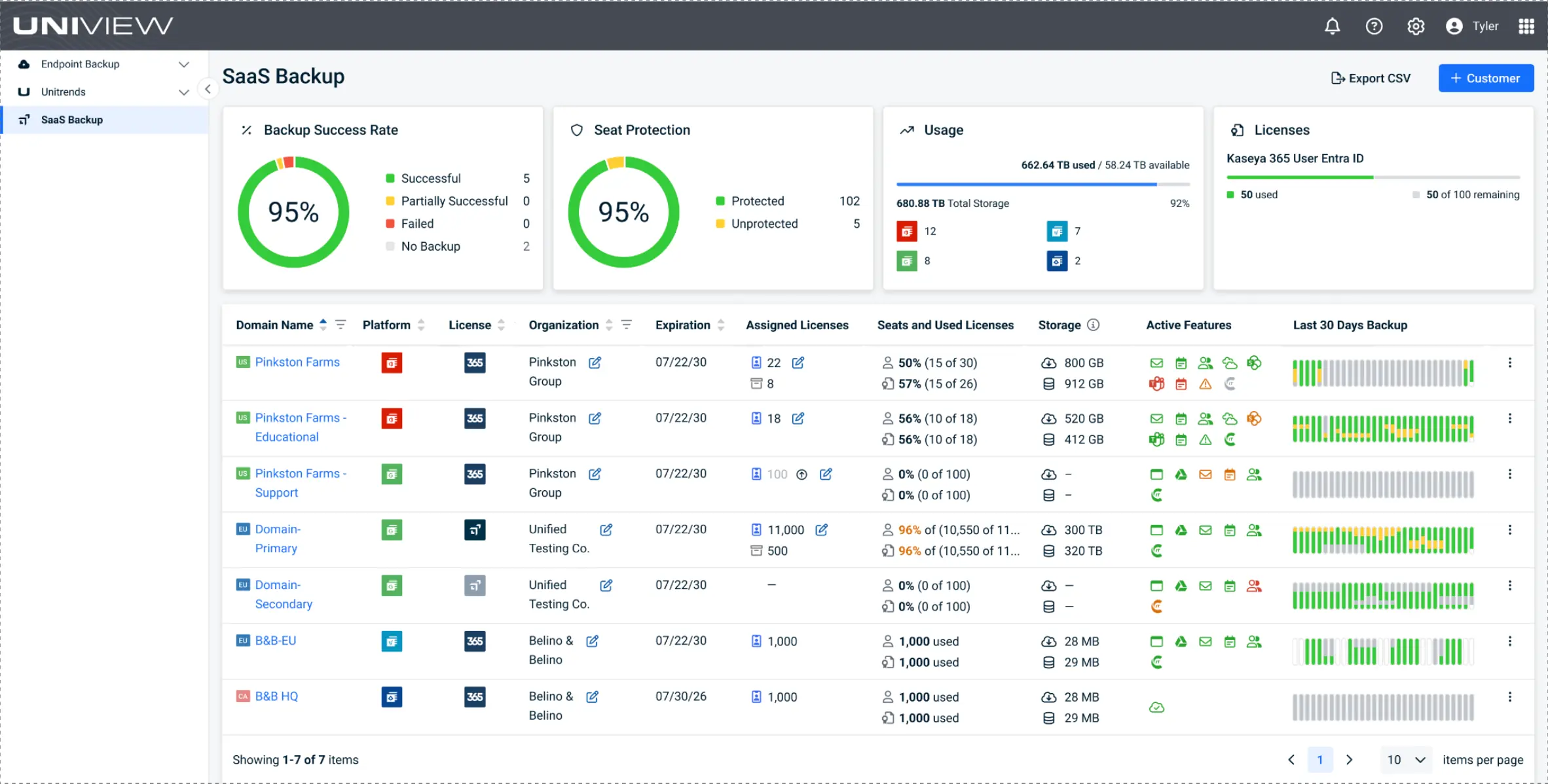Screen dimensions: 1548x784
Task: Edit organization for Domain-Primary row
Action: coord(606,529)
